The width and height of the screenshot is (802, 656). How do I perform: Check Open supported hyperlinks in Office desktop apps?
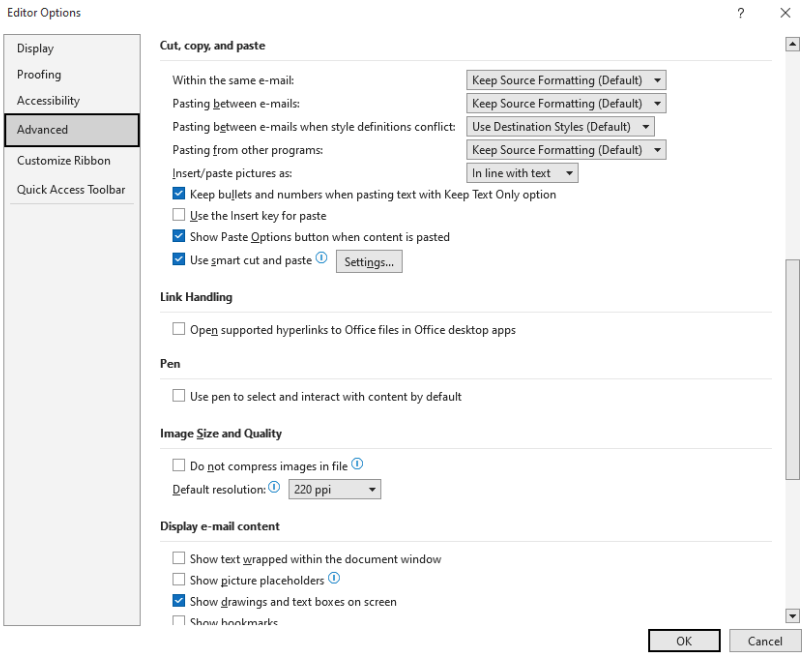coord(178,328)
